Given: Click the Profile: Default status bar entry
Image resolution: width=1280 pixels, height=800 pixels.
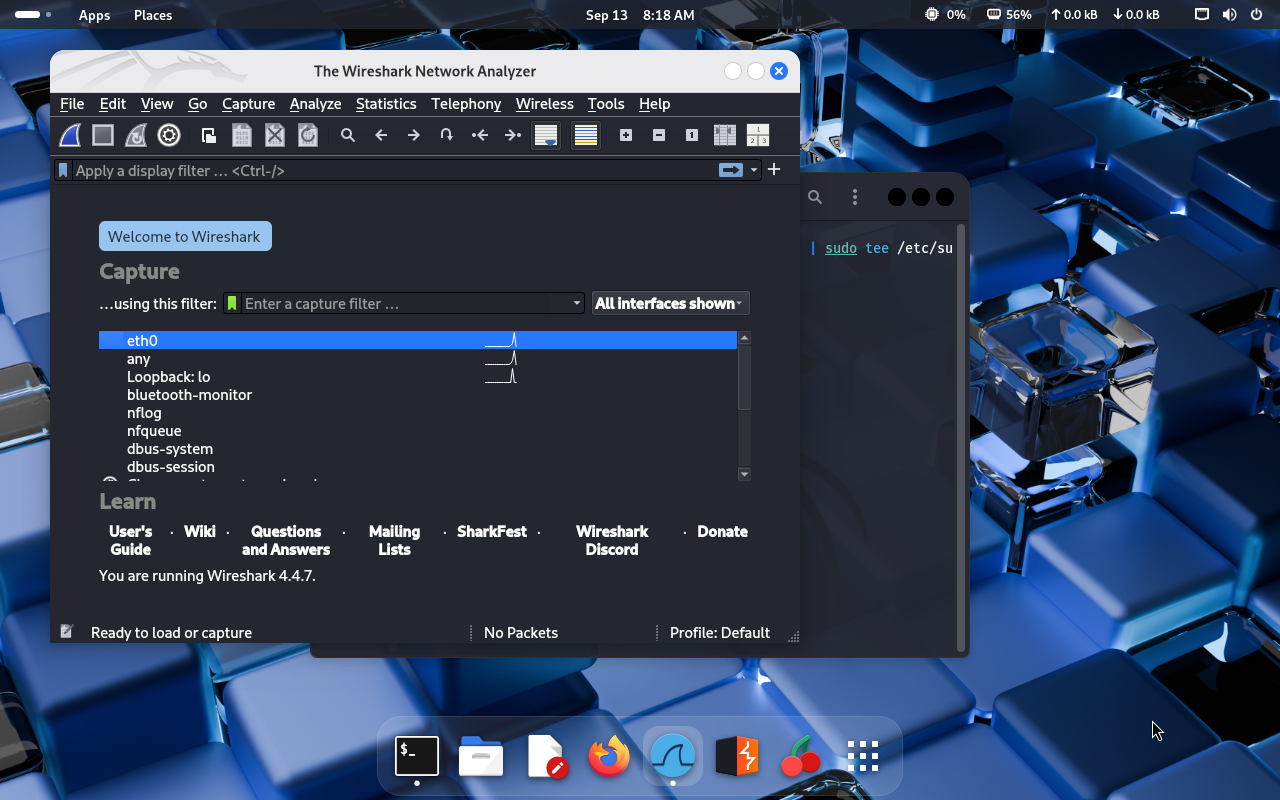Looking at the screenshot, I should pos(720,633).
